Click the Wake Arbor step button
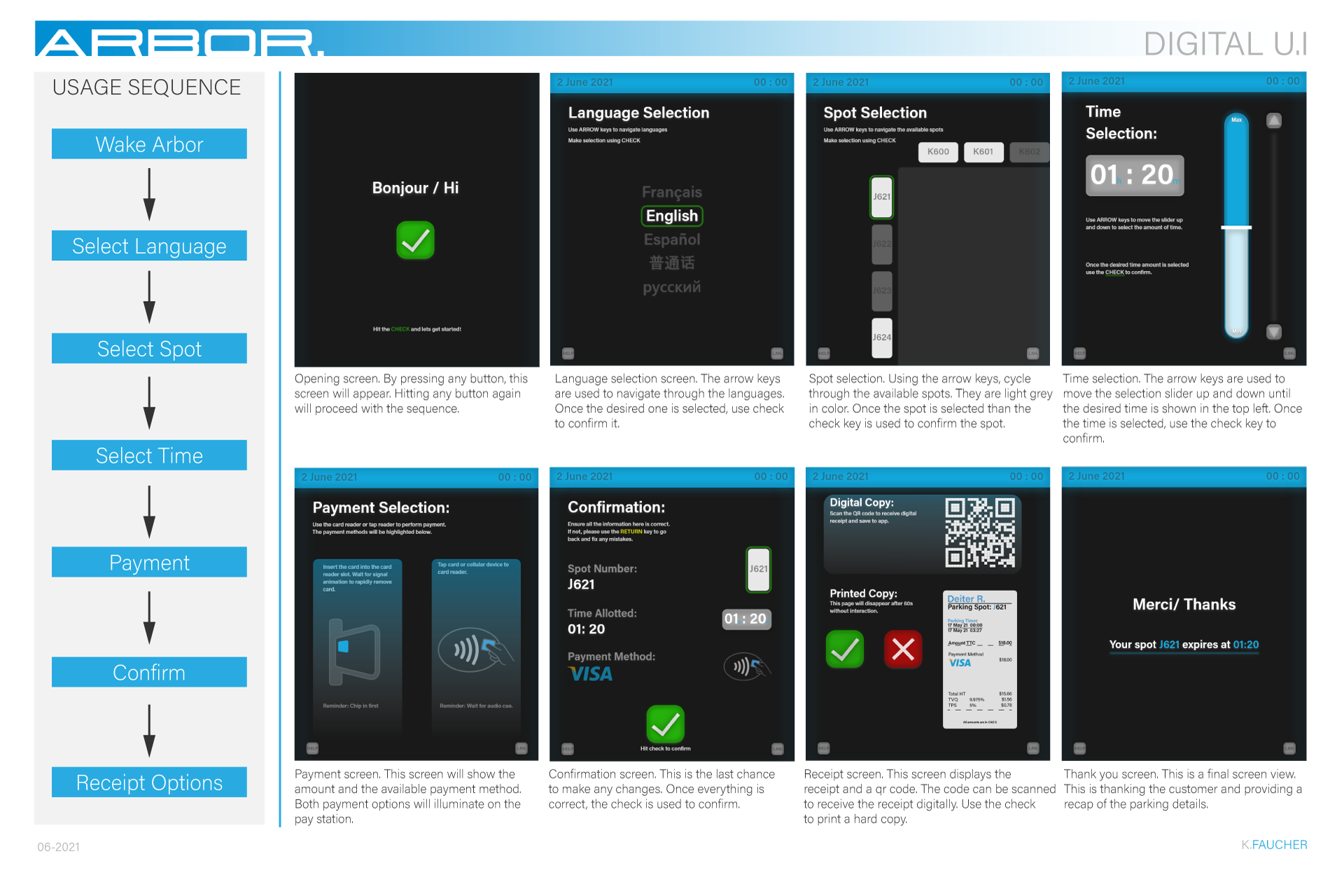 (x=149, y=144)
